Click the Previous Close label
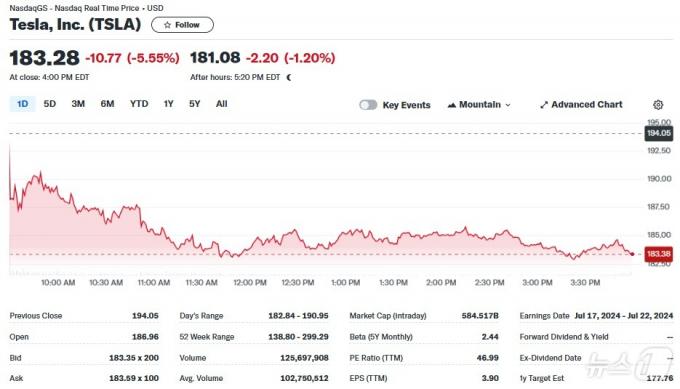The image size is (680, 389). point(36,316)
